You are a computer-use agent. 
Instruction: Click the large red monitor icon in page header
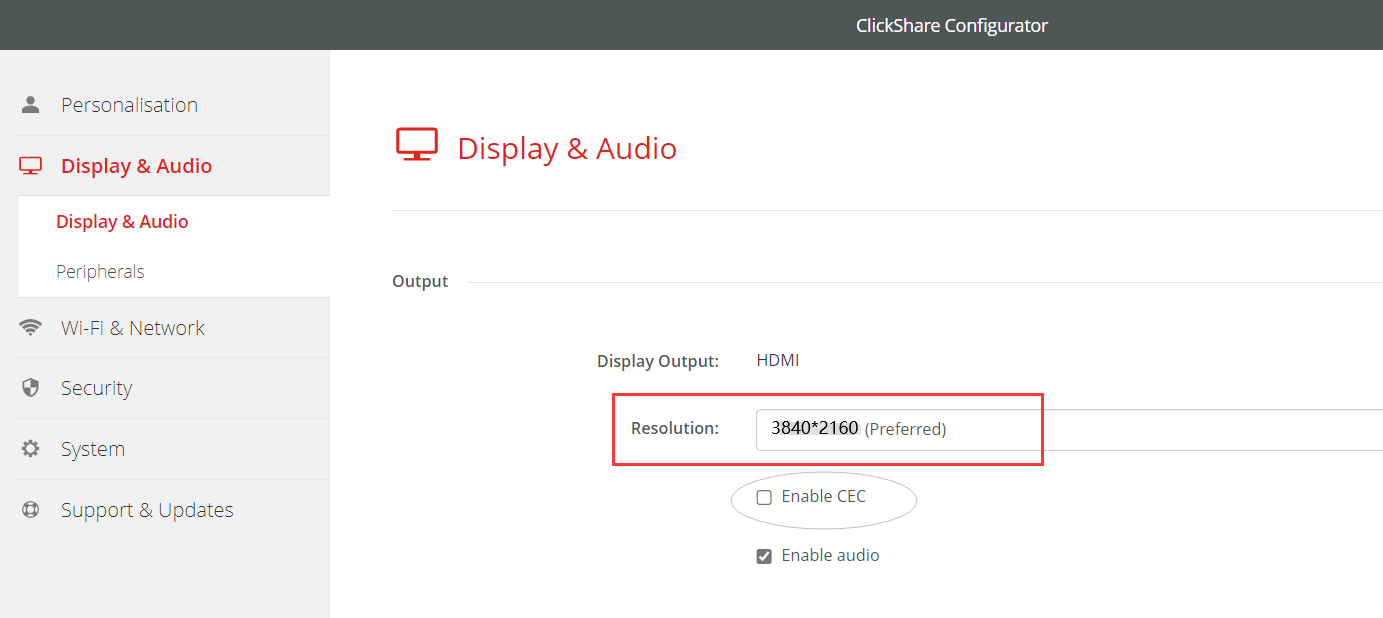coord(417,145)
